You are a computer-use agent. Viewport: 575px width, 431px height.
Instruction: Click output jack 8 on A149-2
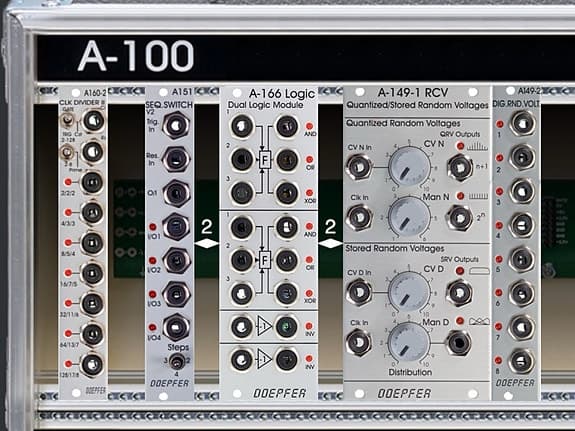[x=522, y=361]
